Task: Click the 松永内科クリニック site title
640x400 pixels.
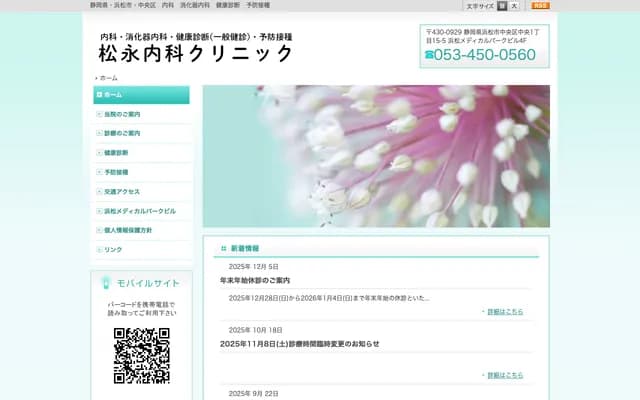Action: click(196, 54)
